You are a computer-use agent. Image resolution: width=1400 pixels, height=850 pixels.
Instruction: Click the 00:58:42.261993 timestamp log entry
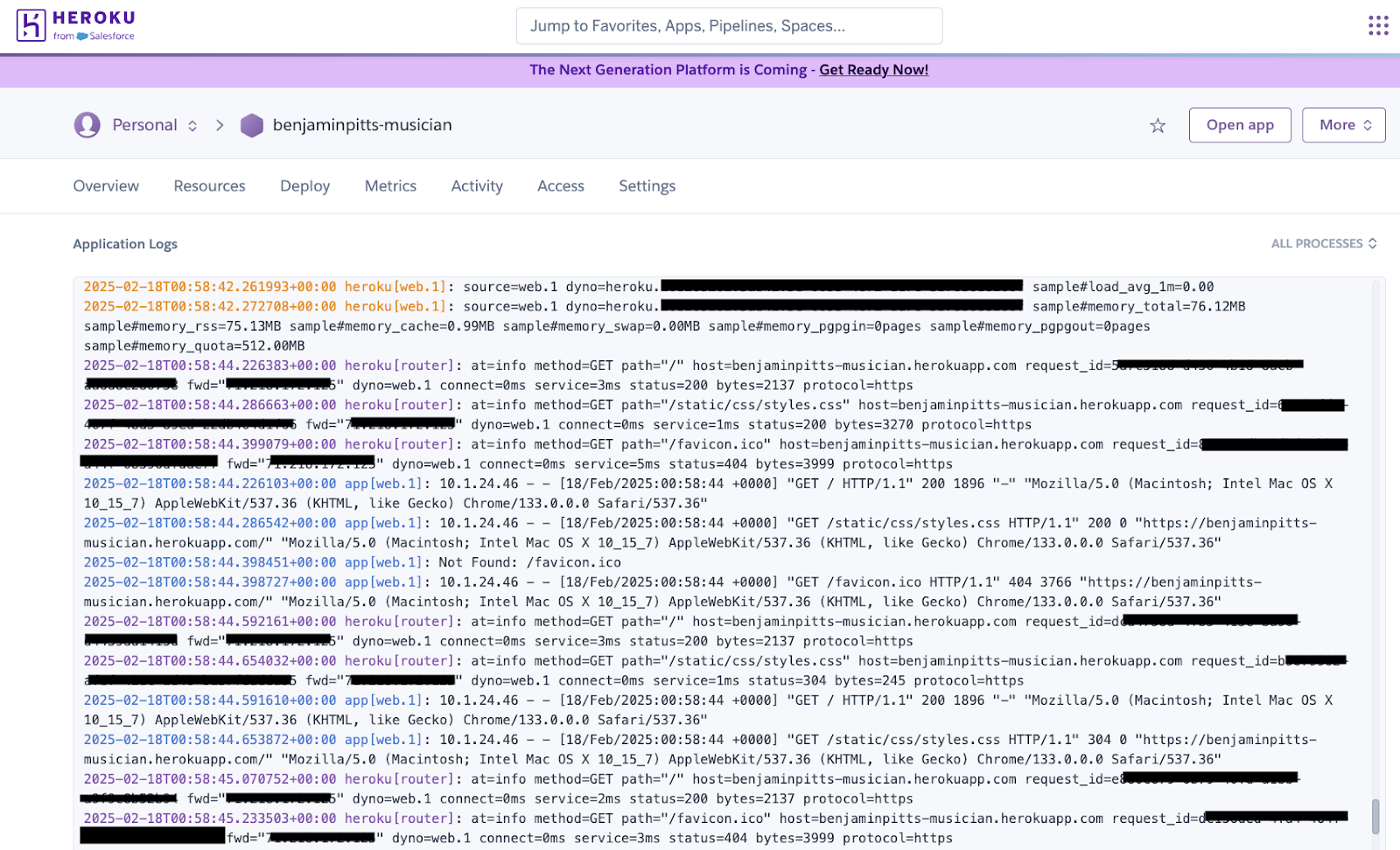coord(210,287)
